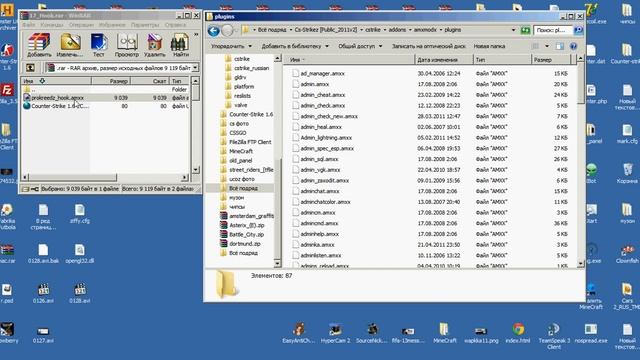Click the red FileZilla desktop icon

7,90
